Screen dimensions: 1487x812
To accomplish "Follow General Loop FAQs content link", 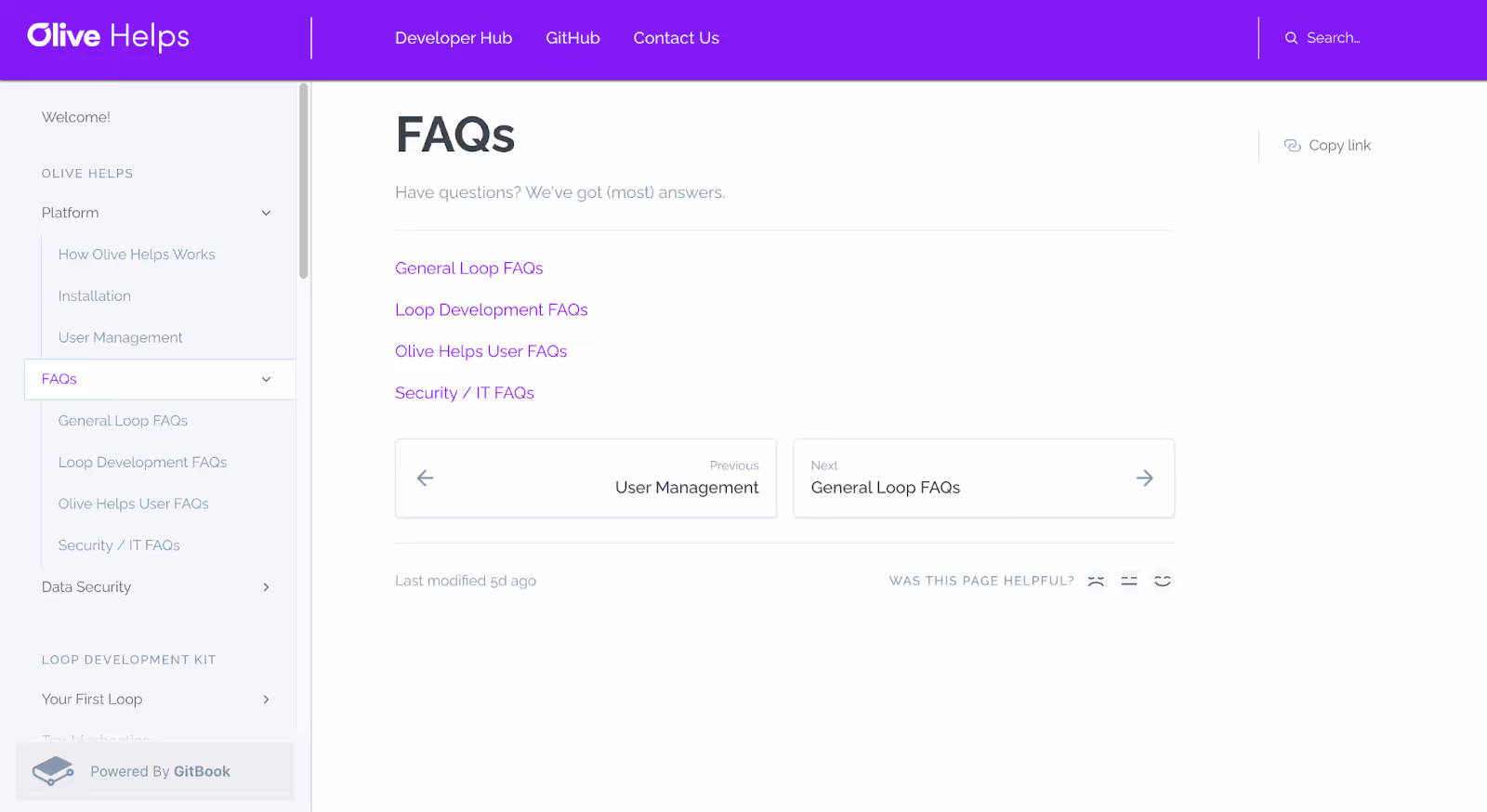I will click(469, 268).
